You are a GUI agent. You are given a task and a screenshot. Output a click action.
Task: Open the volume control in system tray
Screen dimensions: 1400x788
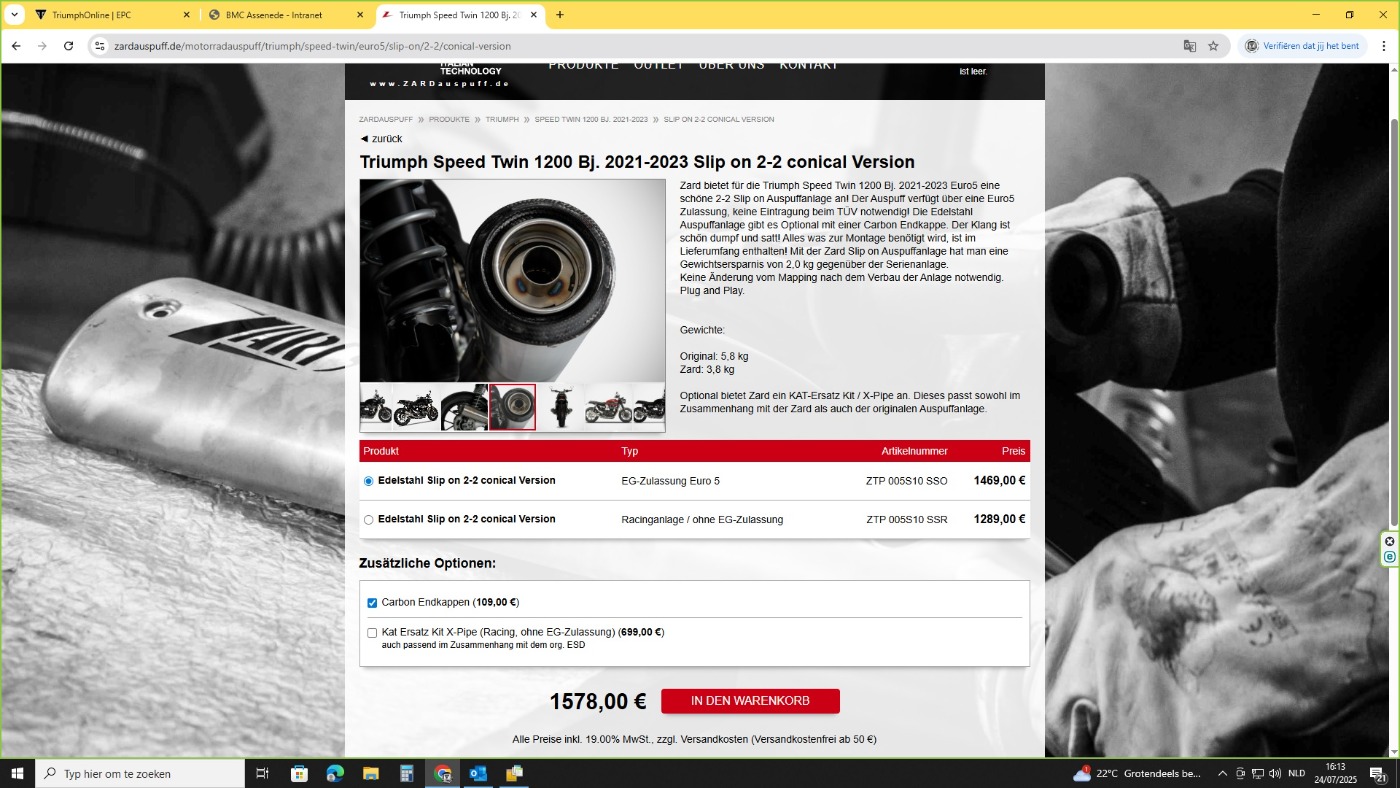(1274, 773)
